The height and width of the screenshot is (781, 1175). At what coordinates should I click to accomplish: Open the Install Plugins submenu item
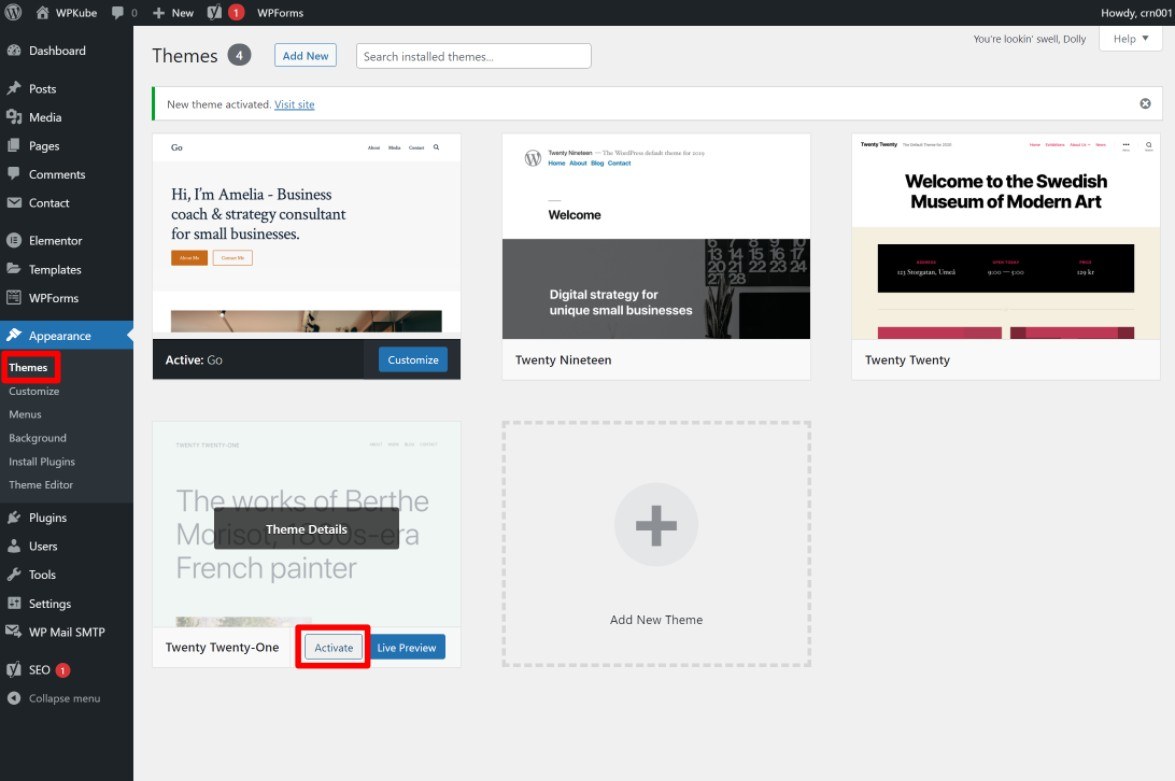[42, 462]
